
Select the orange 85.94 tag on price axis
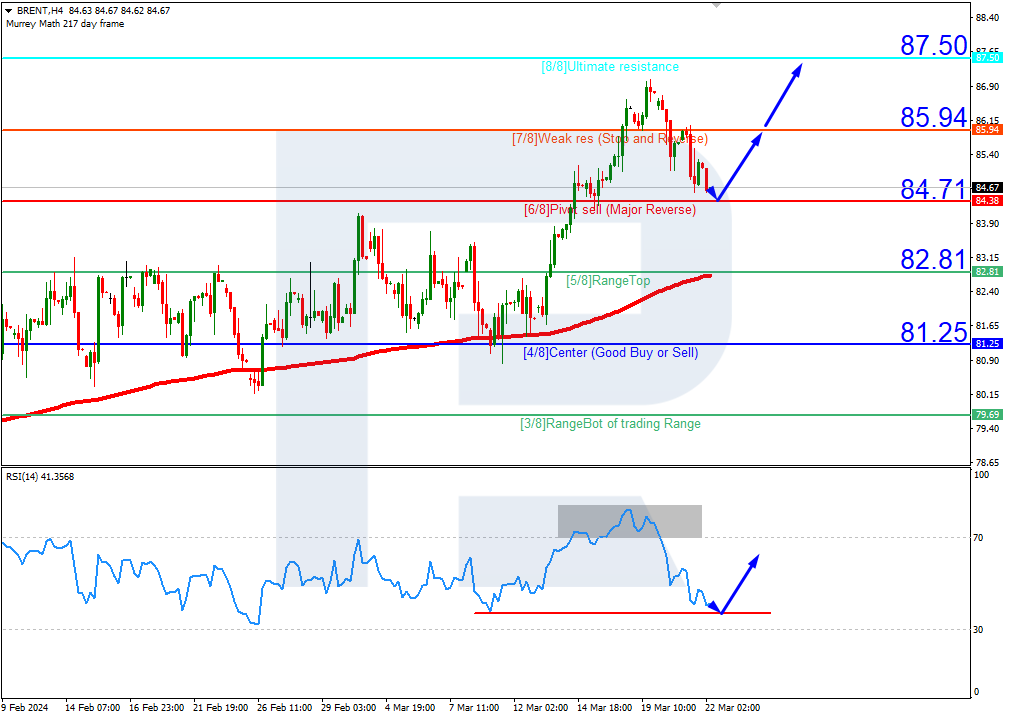987,130
